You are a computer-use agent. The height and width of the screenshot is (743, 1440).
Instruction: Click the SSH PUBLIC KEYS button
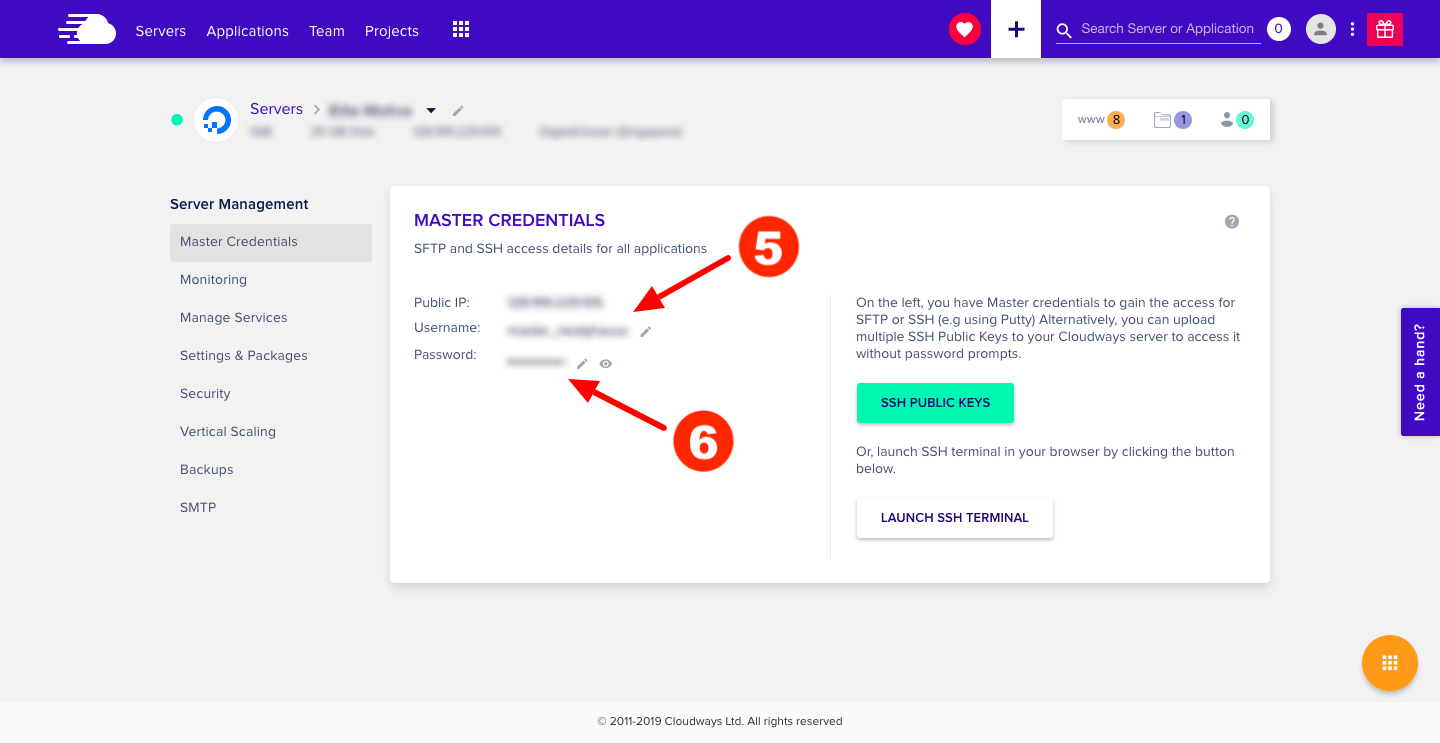click(935, 403)
